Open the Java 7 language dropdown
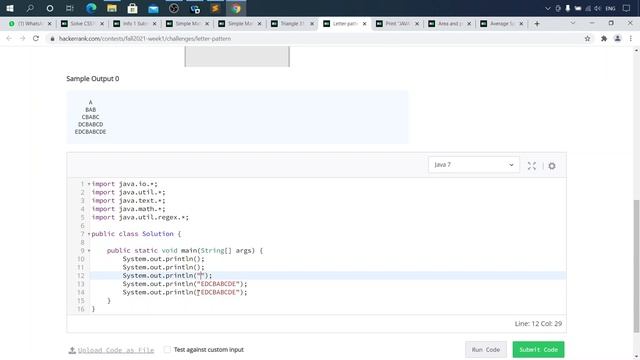The image size is (640, 360). [x=473, y=165]
